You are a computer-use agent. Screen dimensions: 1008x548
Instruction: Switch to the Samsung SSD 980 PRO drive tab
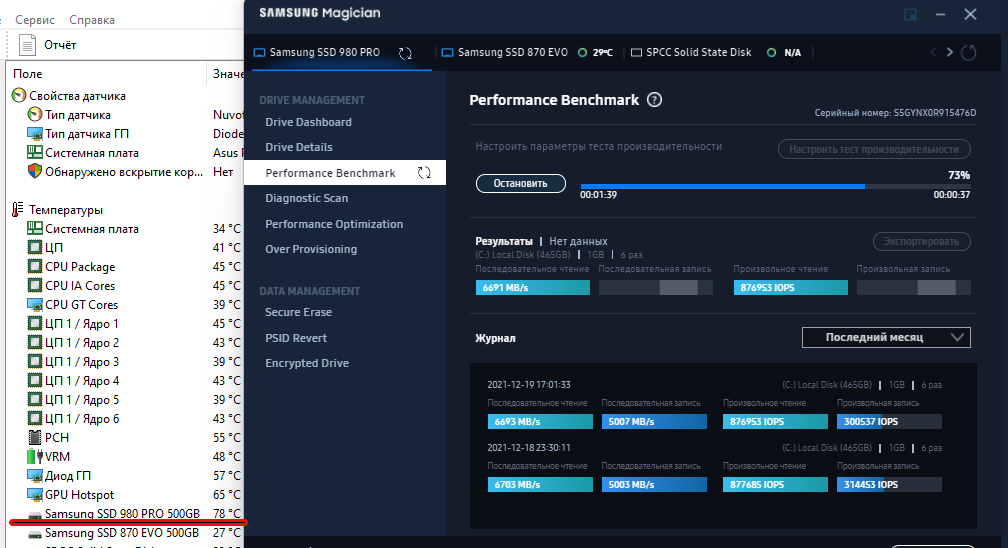pos(324,52)
